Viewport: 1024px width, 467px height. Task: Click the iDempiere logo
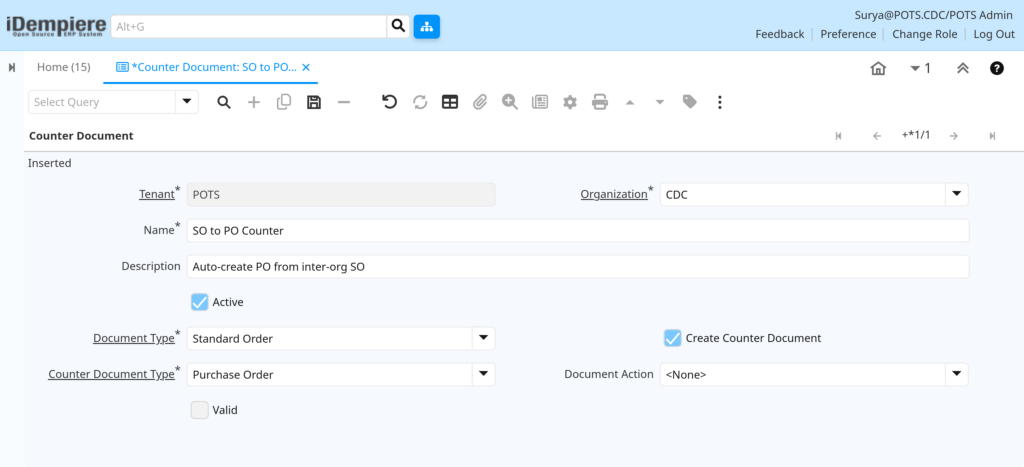56,26
